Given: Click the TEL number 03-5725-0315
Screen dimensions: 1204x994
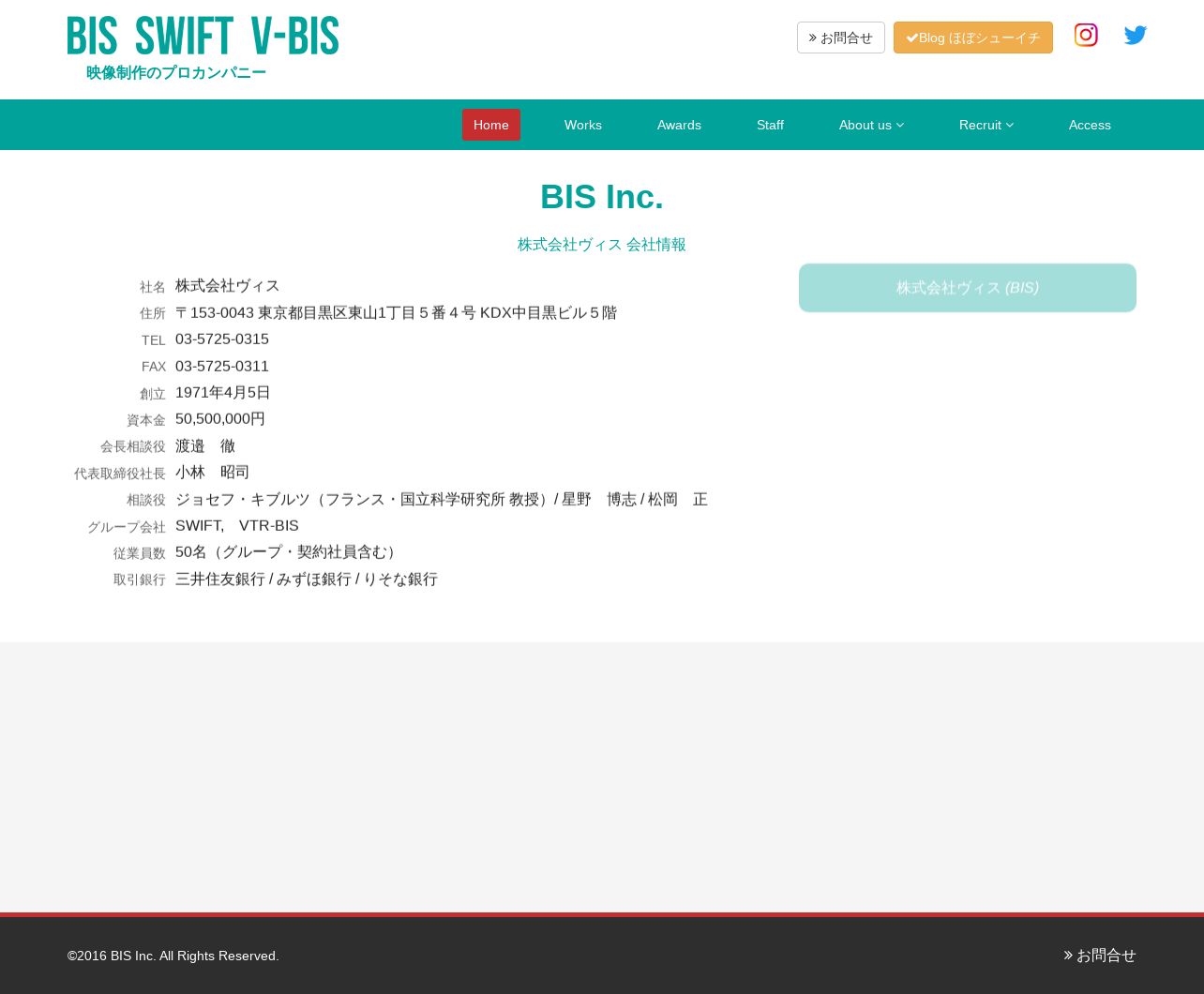Looking at the screenshot, I should (x=222, y=339).
